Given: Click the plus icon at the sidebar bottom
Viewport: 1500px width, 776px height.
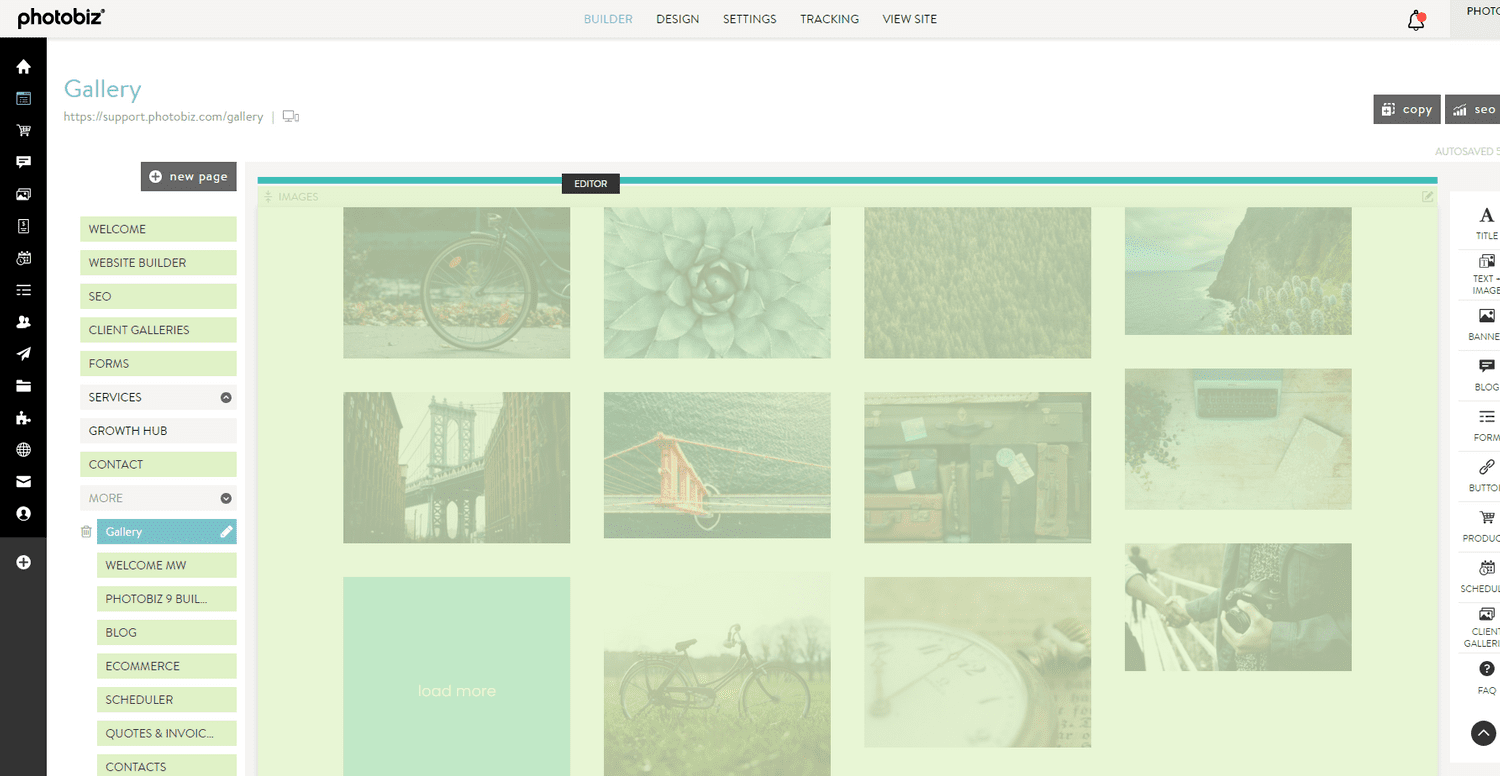Looking at the screenshot, I should (22, 562).
